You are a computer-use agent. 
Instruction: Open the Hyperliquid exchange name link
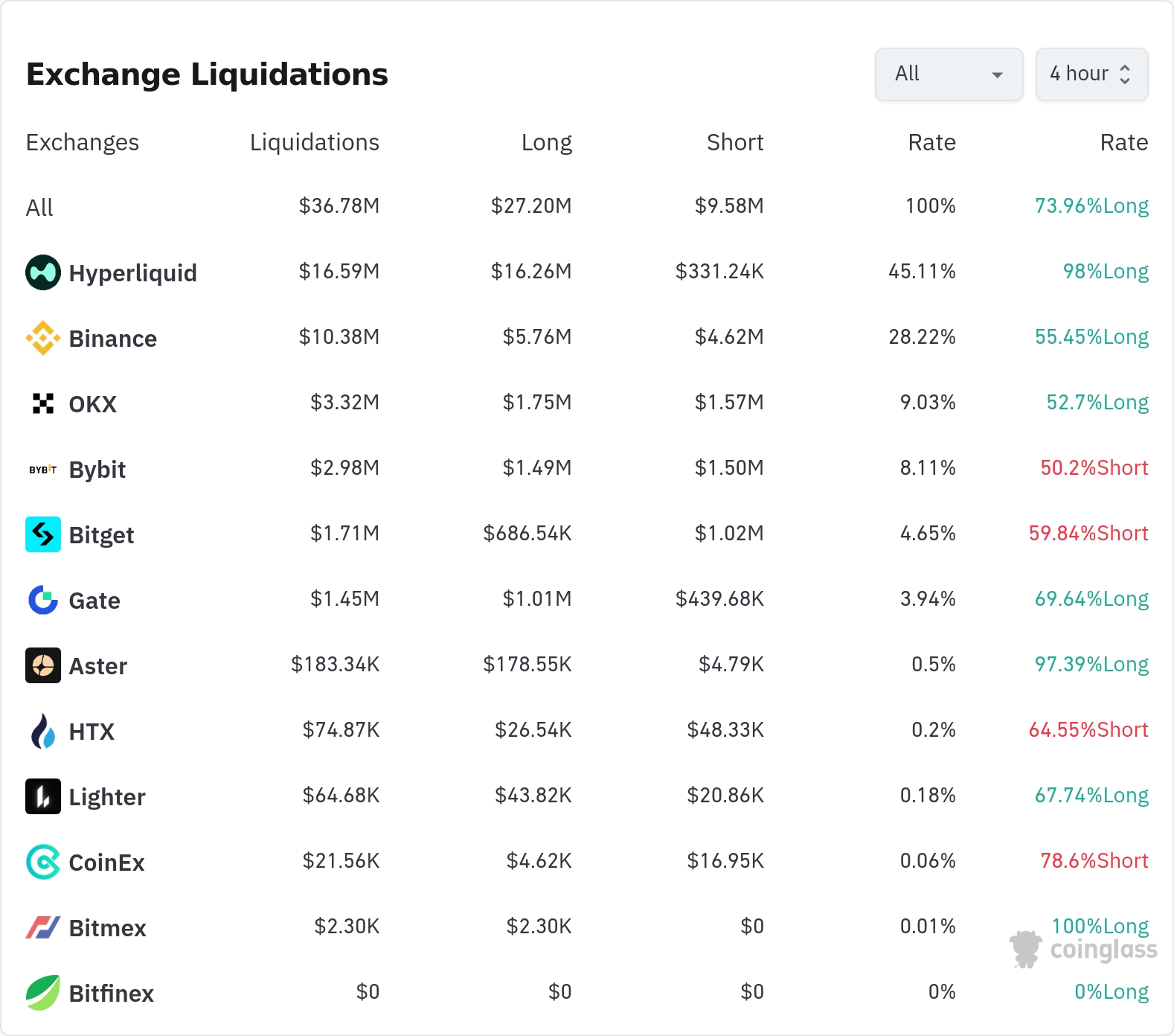(133, 273)
